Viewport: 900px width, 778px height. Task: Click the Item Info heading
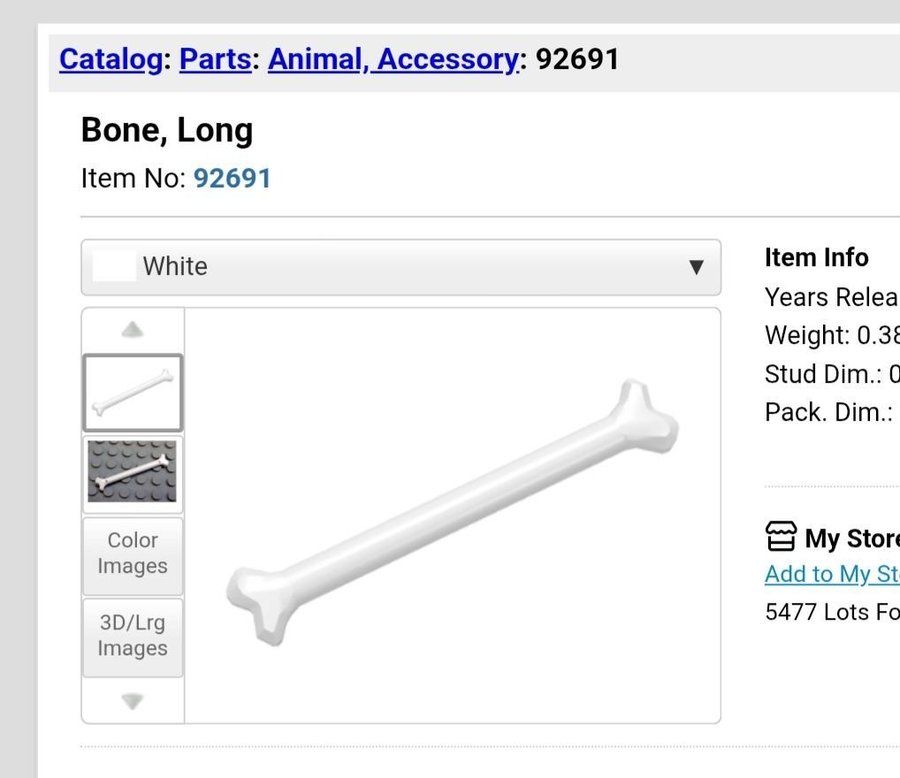816,258
